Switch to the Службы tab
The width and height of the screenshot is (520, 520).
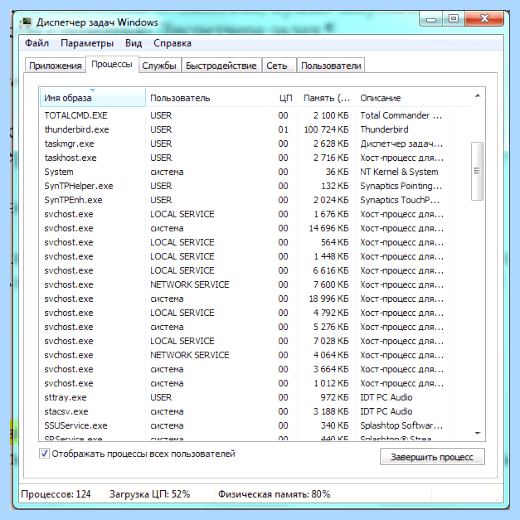click(159, 65)
